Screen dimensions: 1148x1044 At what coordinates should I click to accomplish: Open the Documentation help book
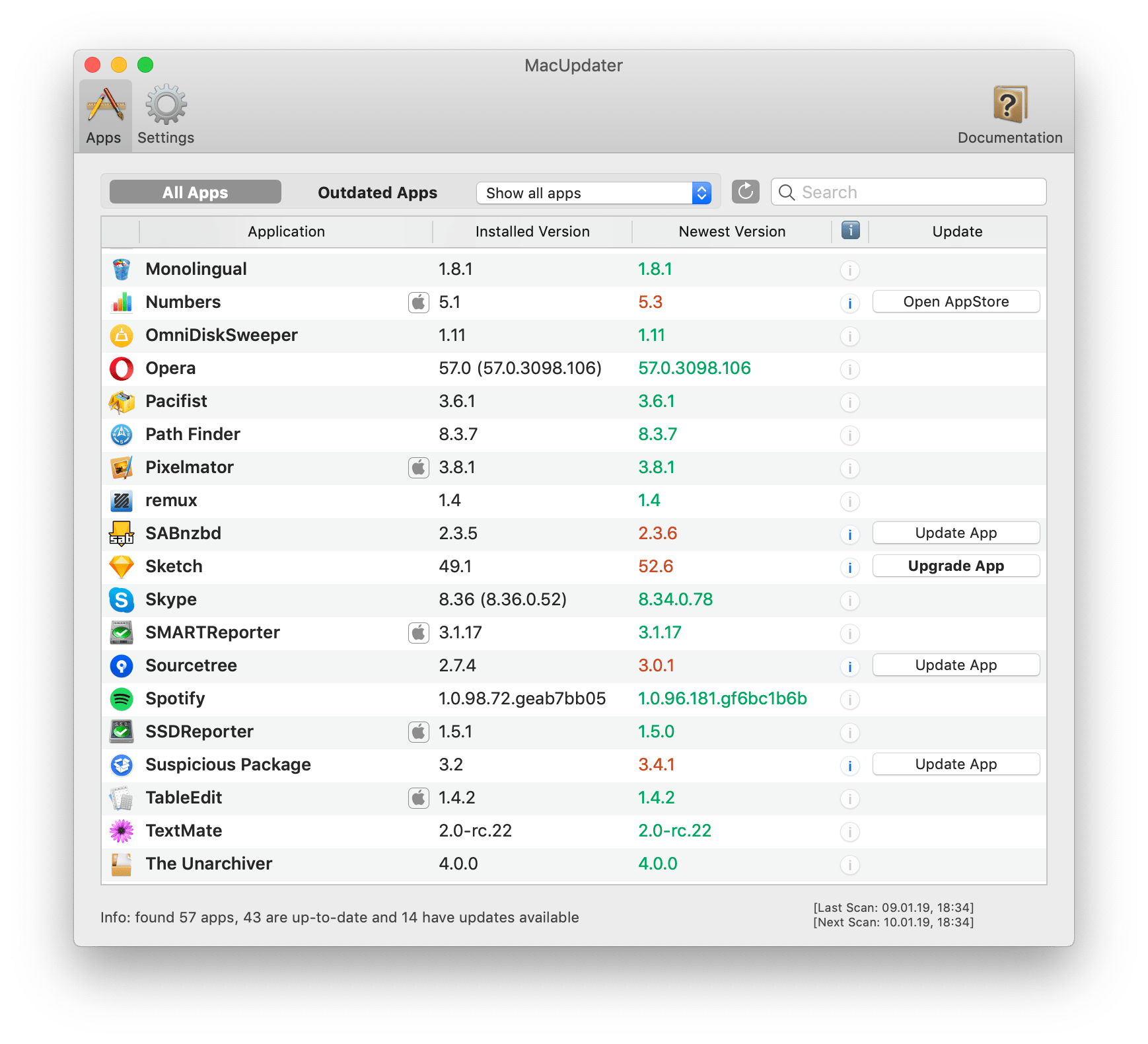(x=1010, y=116)
